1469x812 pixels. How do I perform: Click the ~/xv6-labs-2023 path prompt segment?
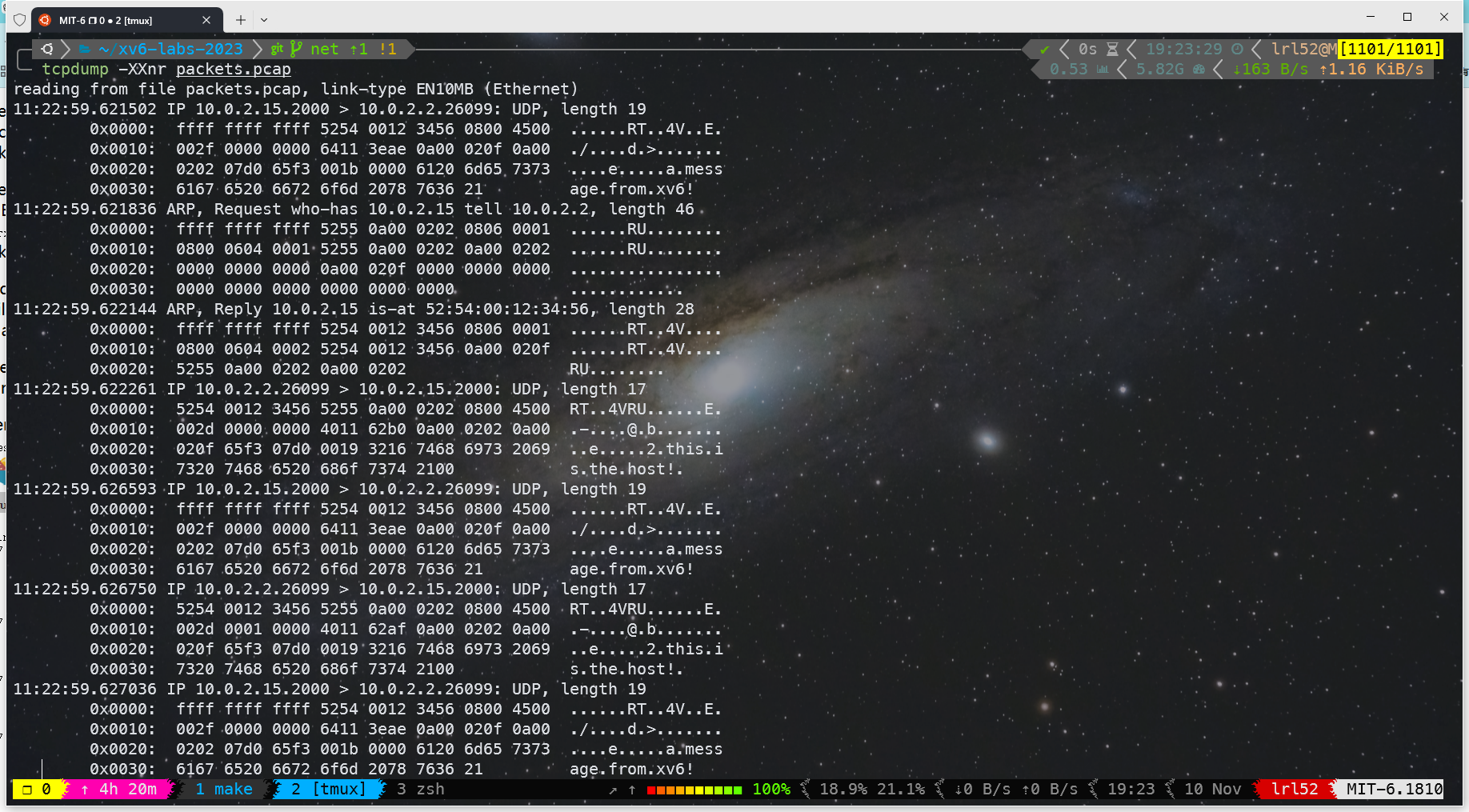(x=170, y=49)
